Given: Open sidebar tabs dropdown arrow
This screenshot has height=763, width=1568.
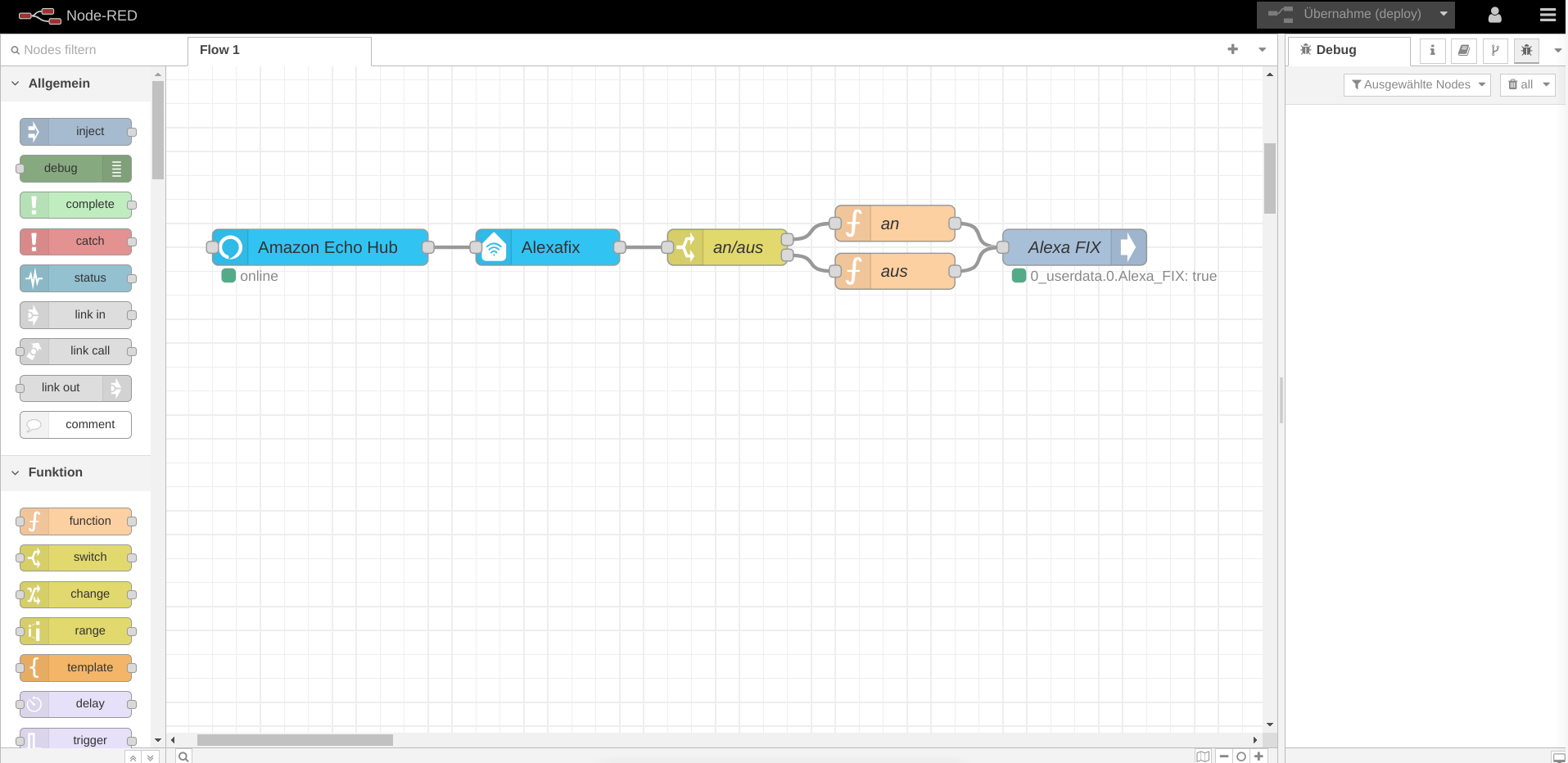Looking at the screenshot, I should pyautogui.click(x=1557, y=51).
